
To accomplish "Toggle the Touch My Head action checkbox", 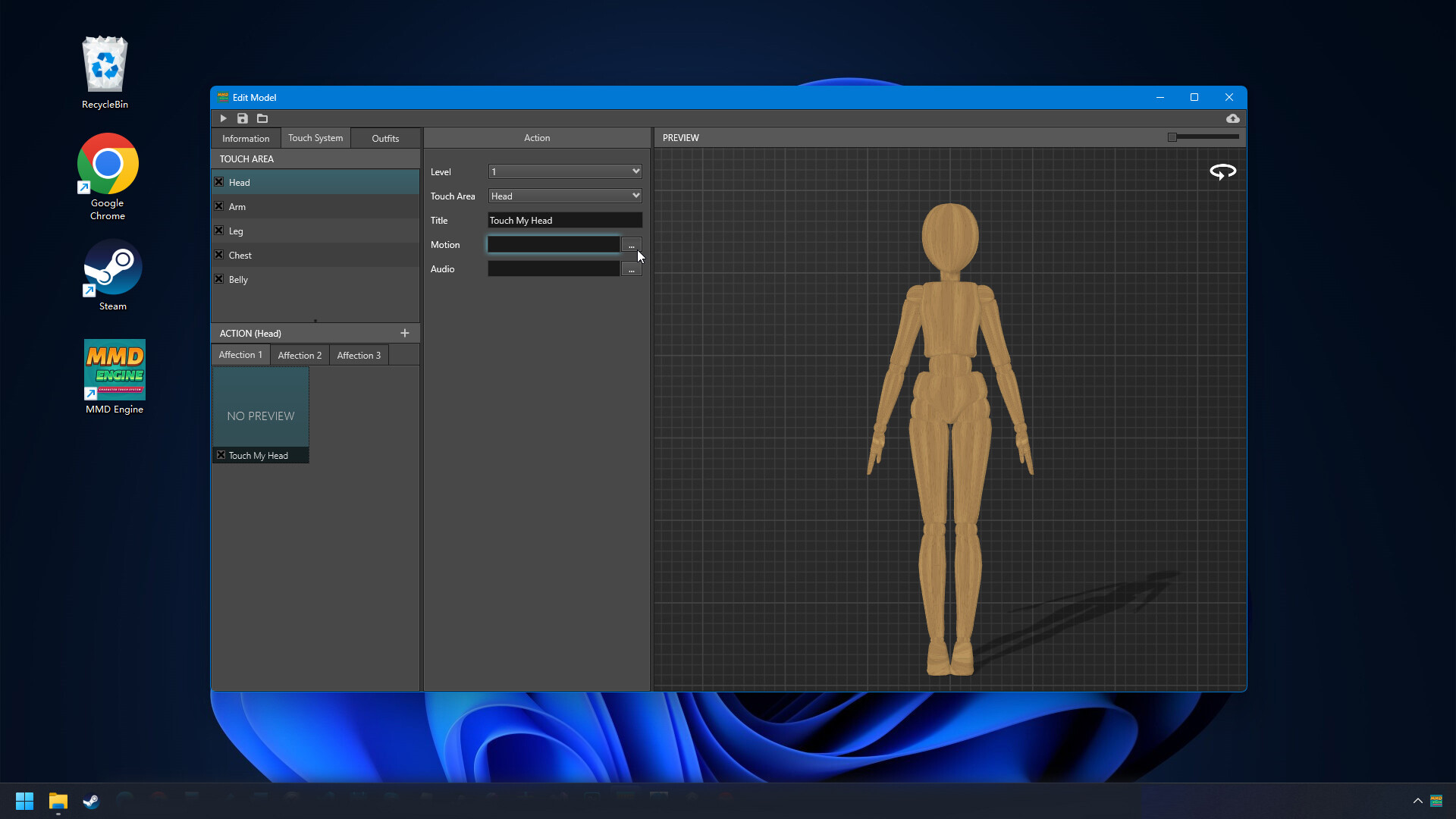I will pos(221,455).
